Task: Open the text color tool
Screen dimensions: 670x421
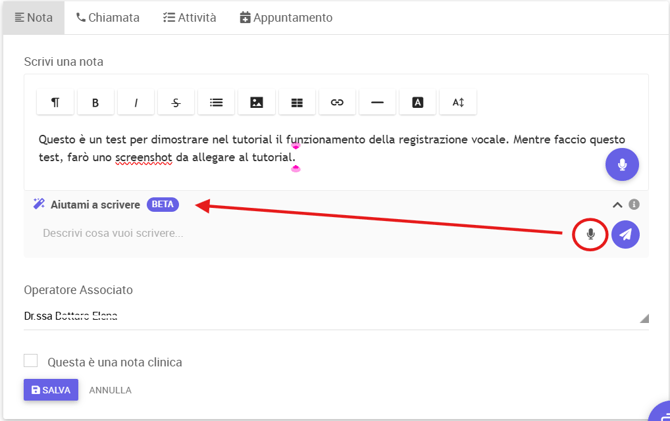Action: 417,102
